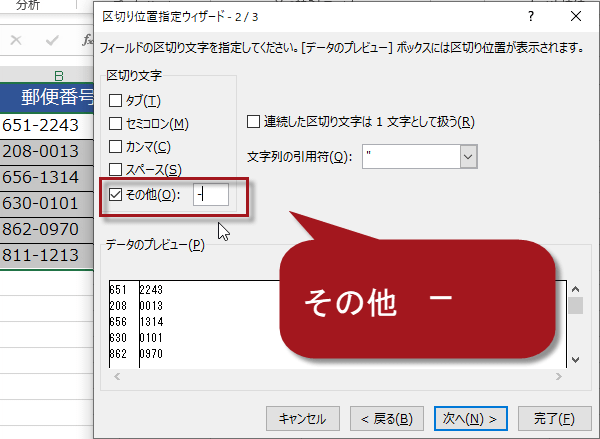Click the formula bar confirm checkmark icon
The width and height of the screenshot is (600, 439).
coord(52,40)
